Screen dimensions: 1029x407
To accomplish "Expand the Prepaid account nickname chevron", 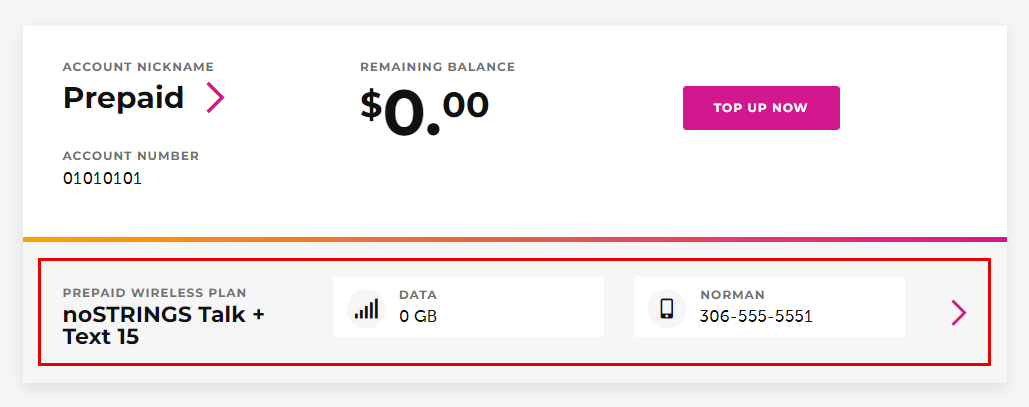I will [x=215, y=97].
